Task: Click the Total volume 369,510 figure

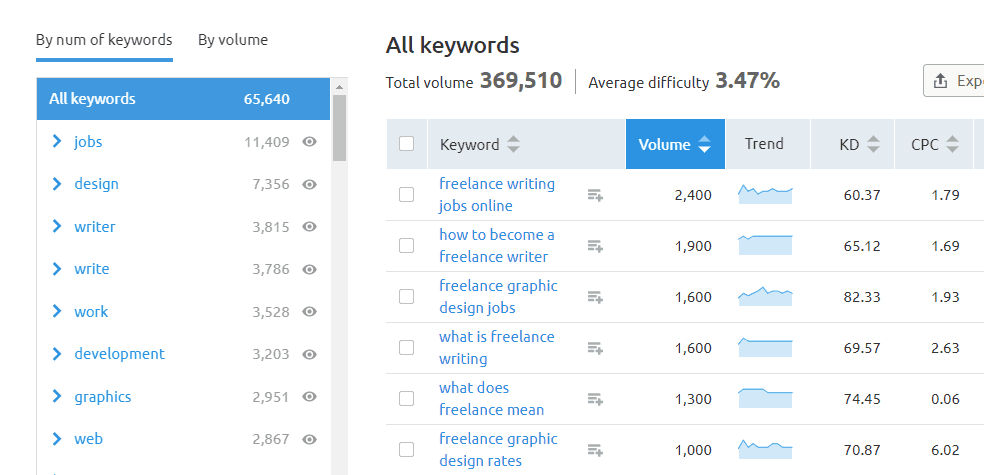Action: click(521, 81)
